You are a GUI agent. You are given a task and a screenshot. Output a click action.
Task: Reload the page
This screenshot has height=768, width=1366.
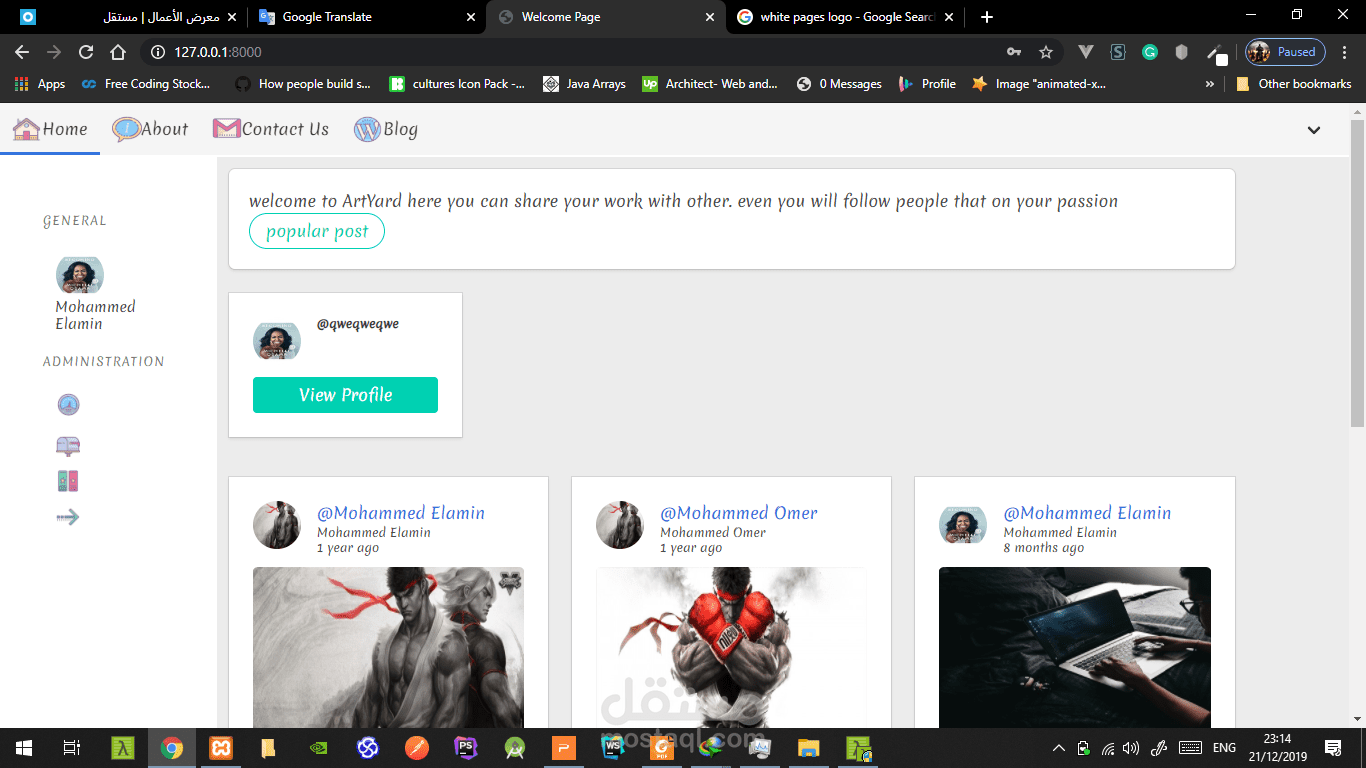point(86,52)
